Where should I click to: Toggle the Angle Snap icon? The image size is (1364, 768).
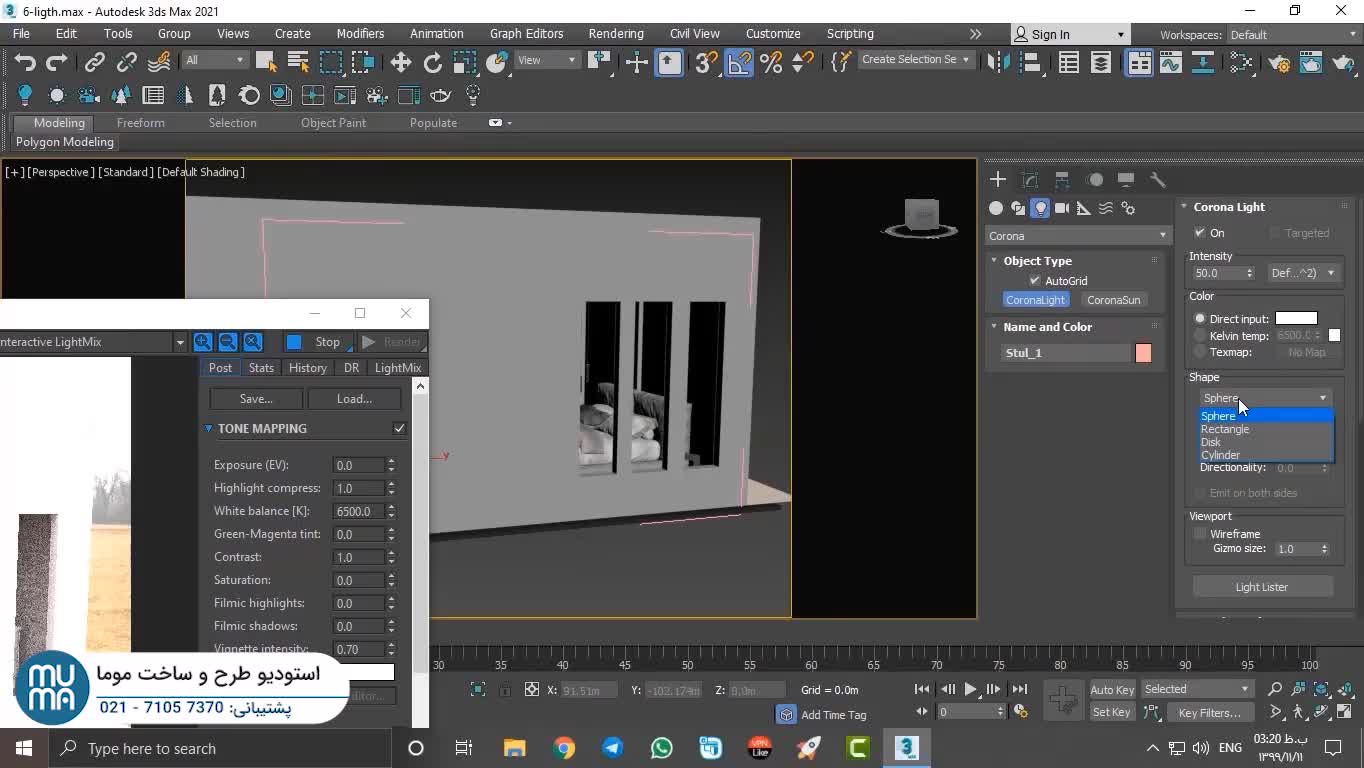(x=738, y=62)
